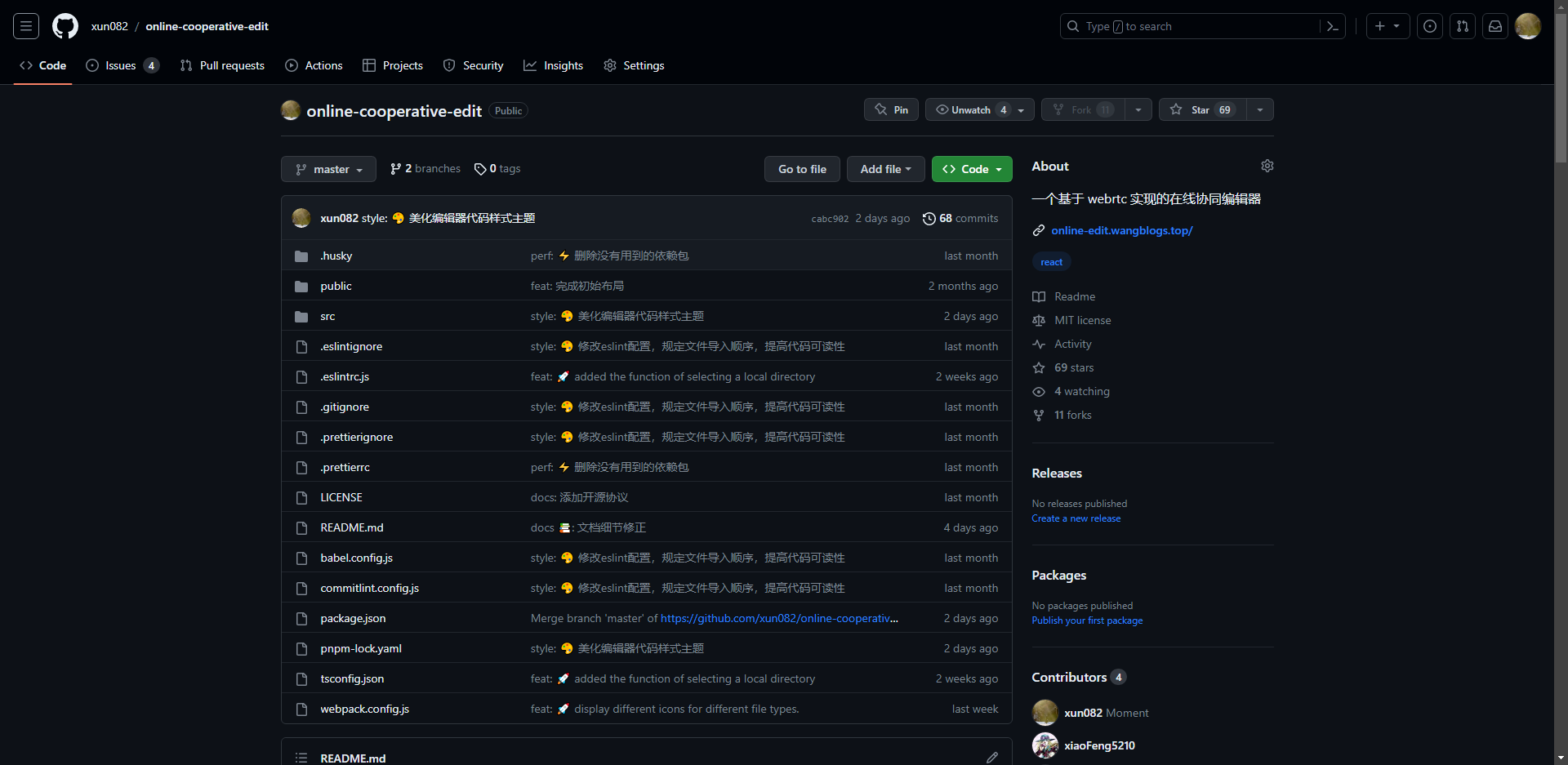
Task: Open the Security tab
Action: (474, 65)
